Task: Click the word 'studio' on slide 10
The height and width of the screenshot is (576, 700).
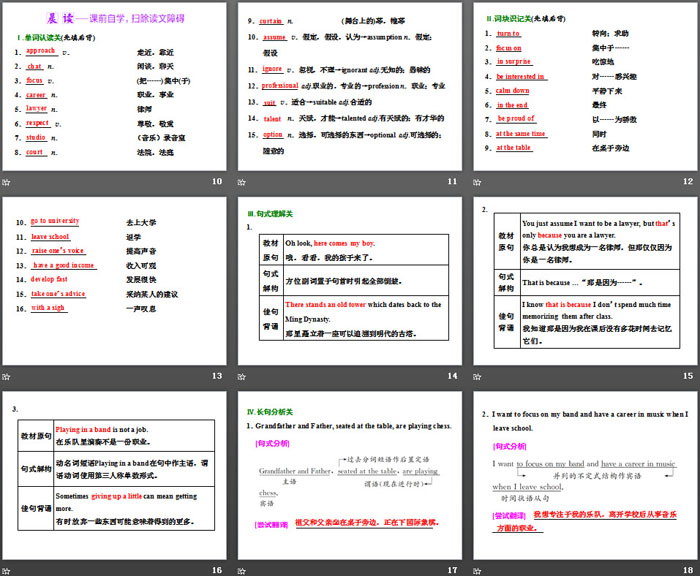Action: point(36,138)
